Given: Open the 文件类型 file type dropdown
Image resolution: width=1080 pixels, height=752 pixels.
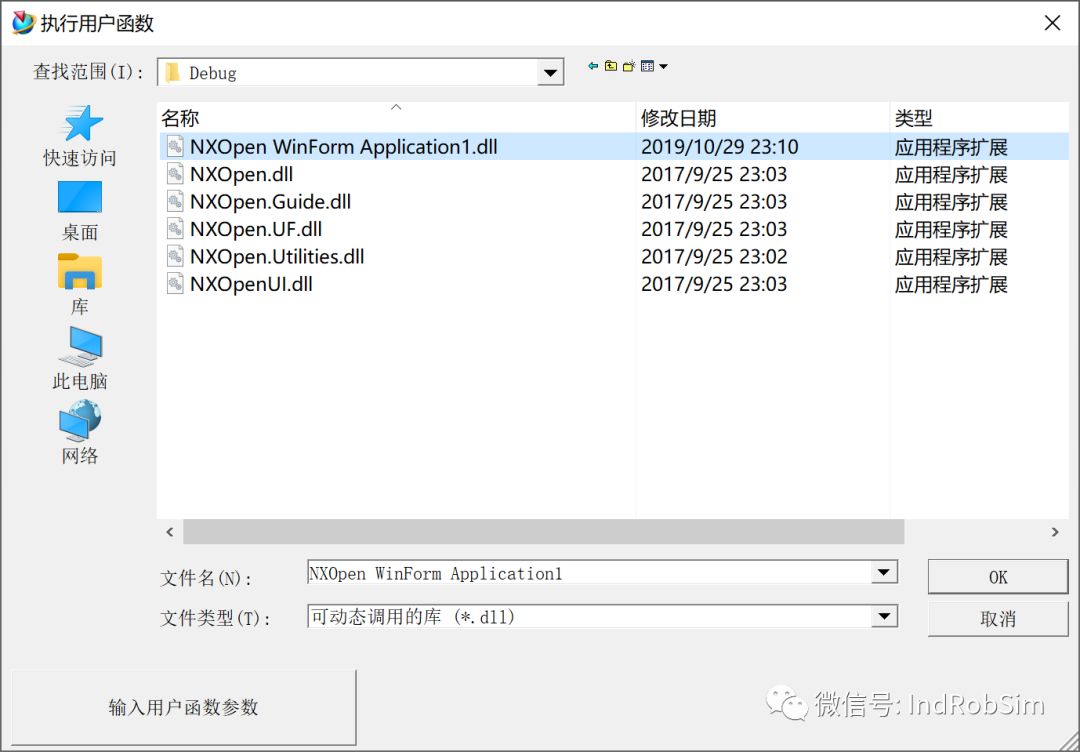Looking at the screenshot, I should coord(884,616).
